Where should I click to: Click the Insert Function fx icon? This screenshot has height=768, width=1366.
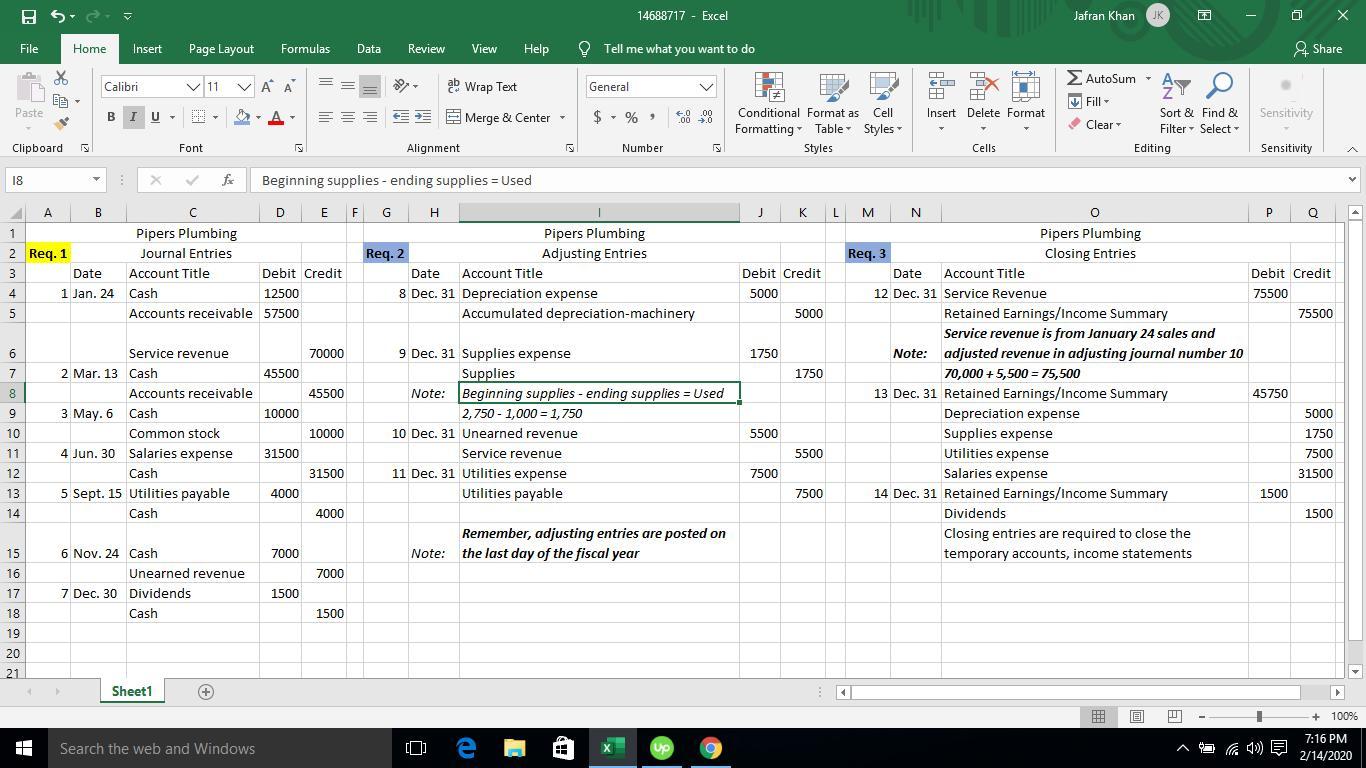pyautogui.click(x=228, y=180)
